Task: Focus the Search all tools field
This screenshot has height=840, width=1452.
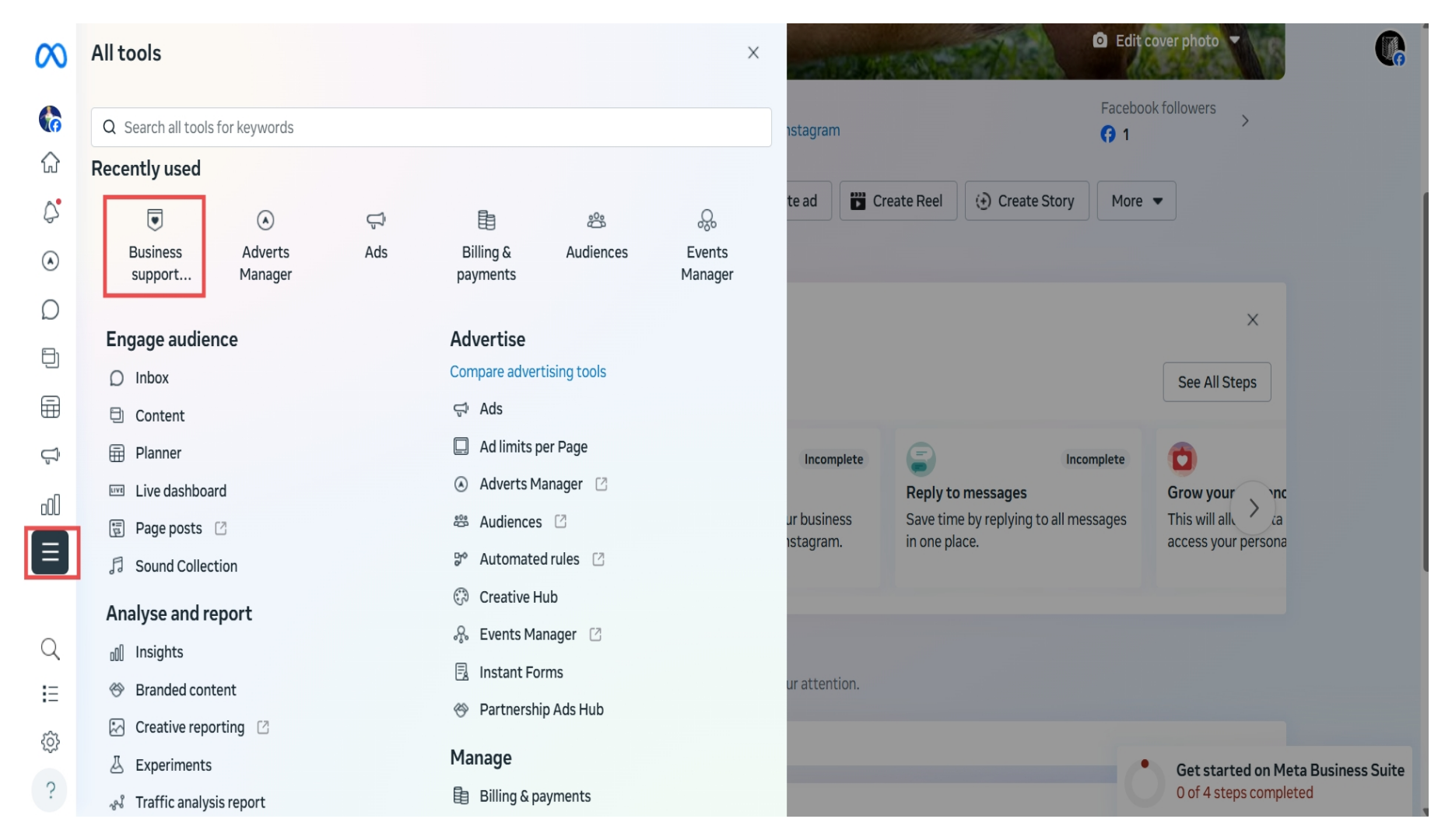Action: 431,128
